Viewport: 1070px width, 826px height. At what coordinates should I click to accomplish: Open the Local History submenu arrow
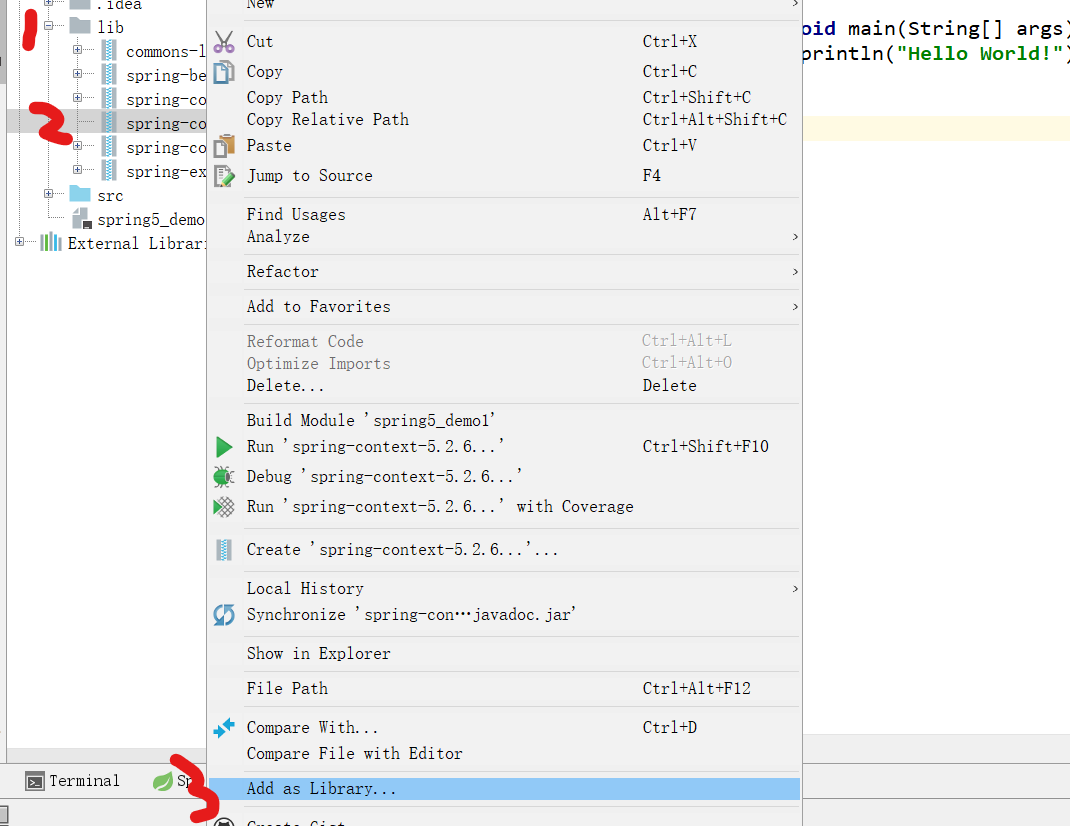click(x=795, y=588)
